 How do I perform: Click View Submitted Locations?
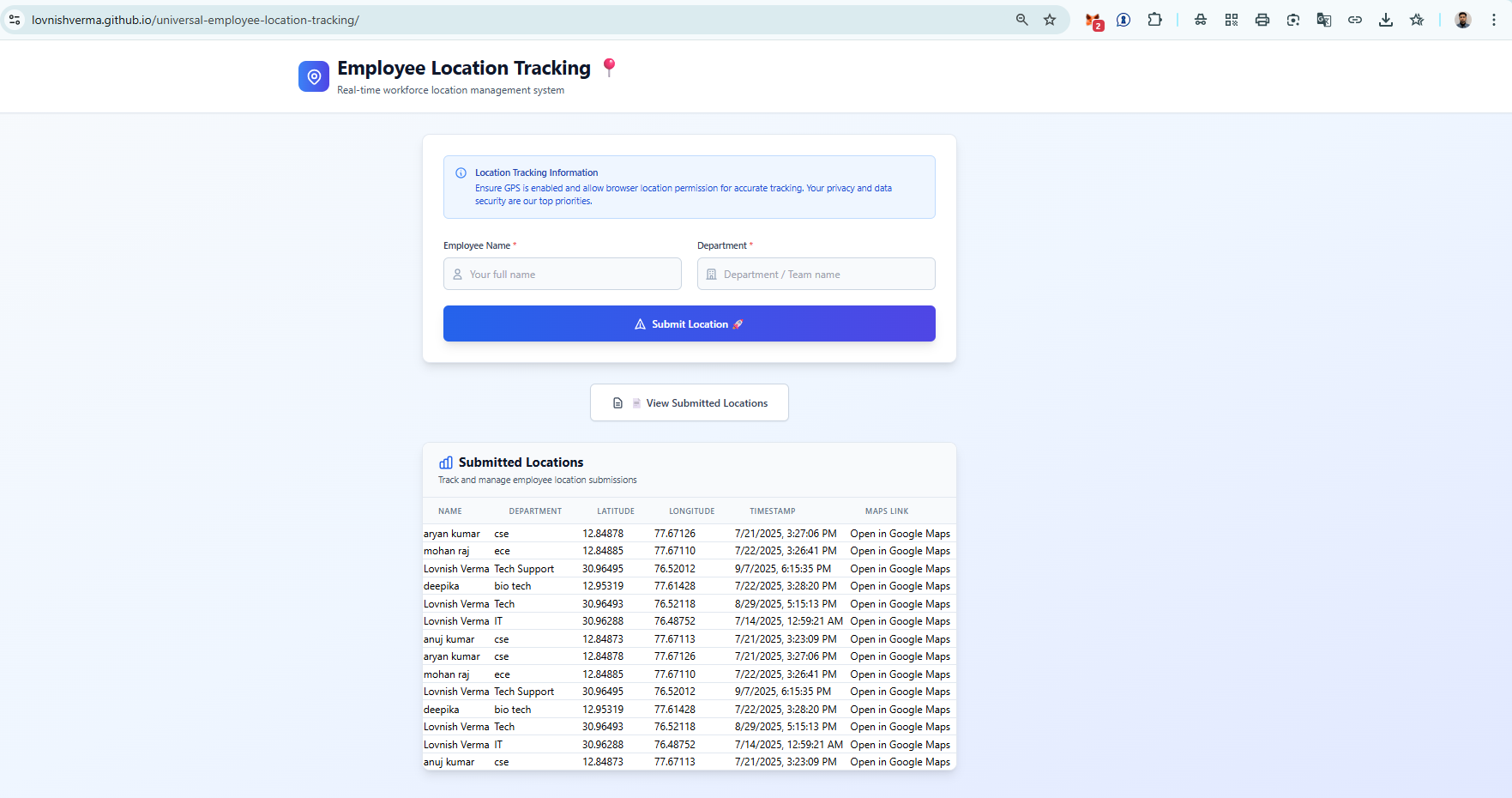click(689, 402)
